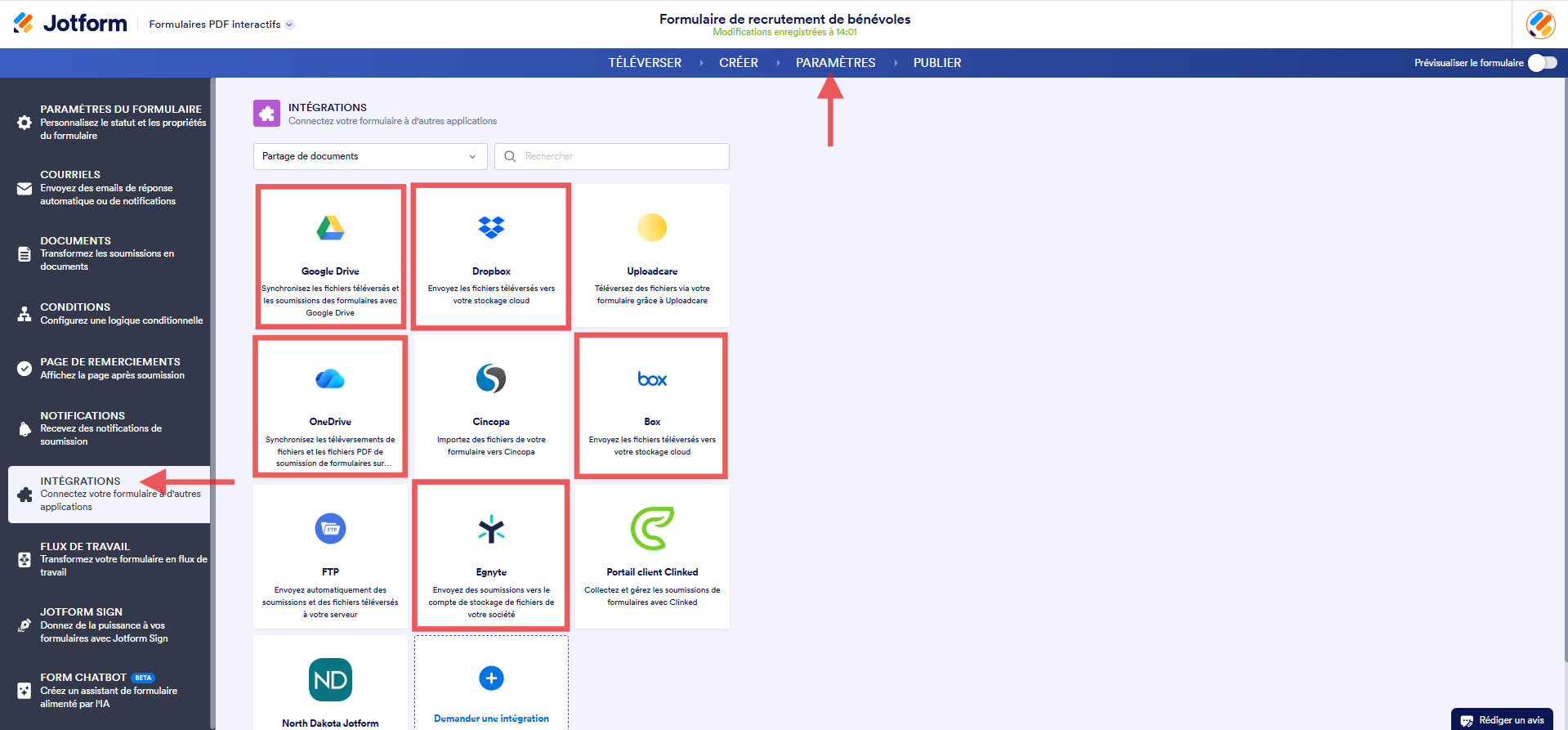The image size is (1568, 730).
Task: Click the search magnifier icon
Action: pyautogui.click(x=510, y=156)
